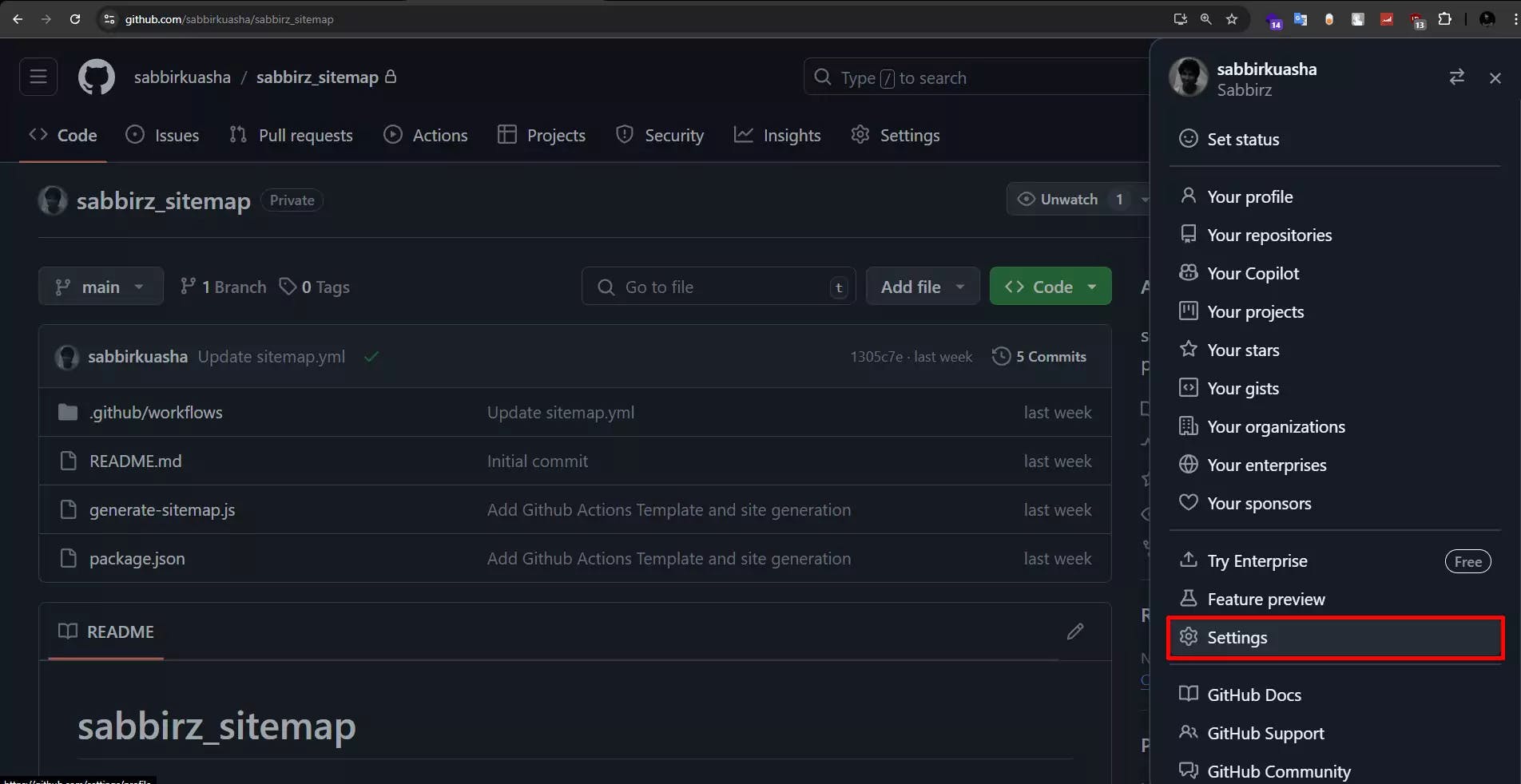
Task: Click the sabbirkuasha owner breadcrumb link
Action: click(x=182, y=77)
